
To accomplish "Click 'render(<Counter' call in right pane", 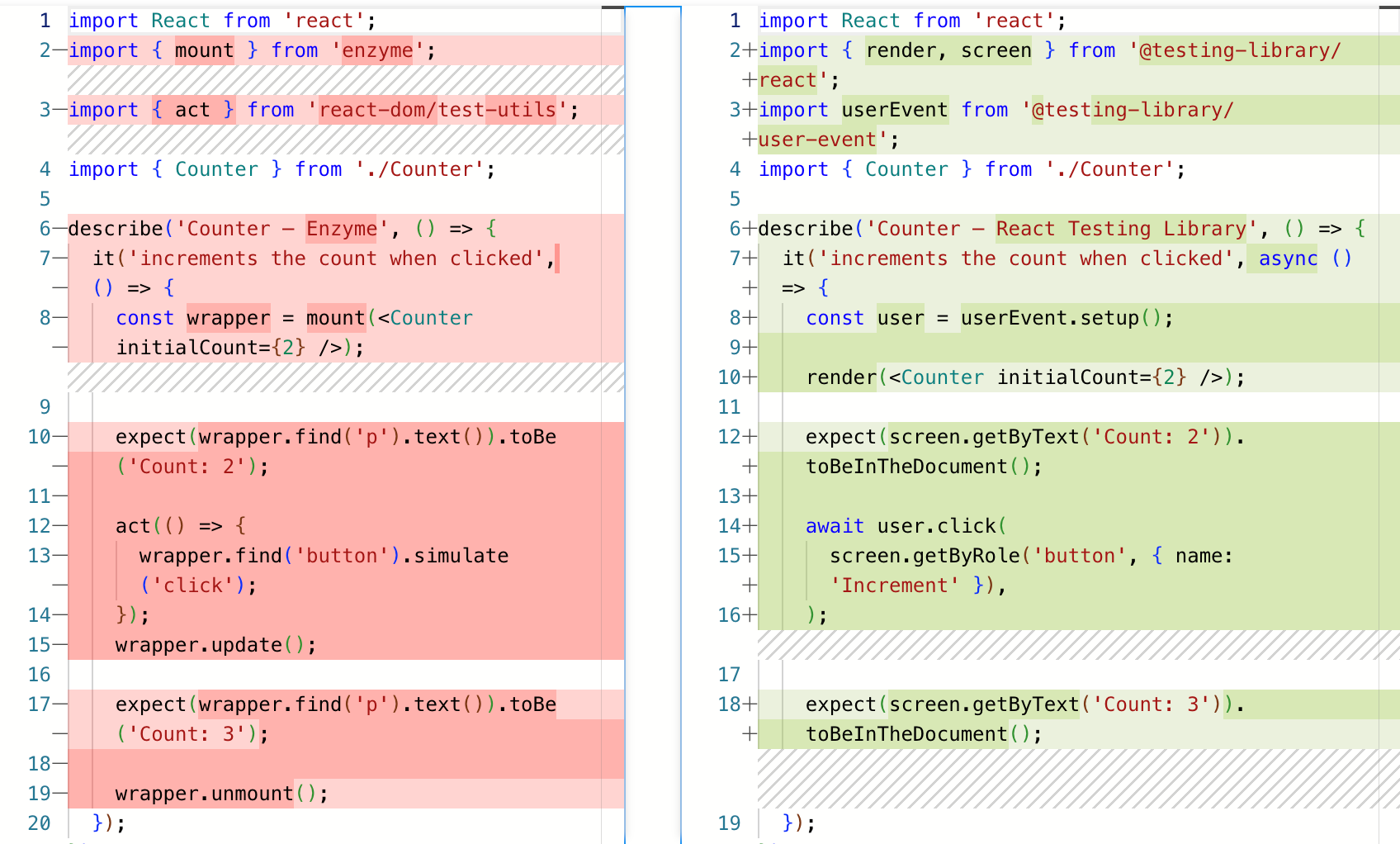I will click(896, 377).
